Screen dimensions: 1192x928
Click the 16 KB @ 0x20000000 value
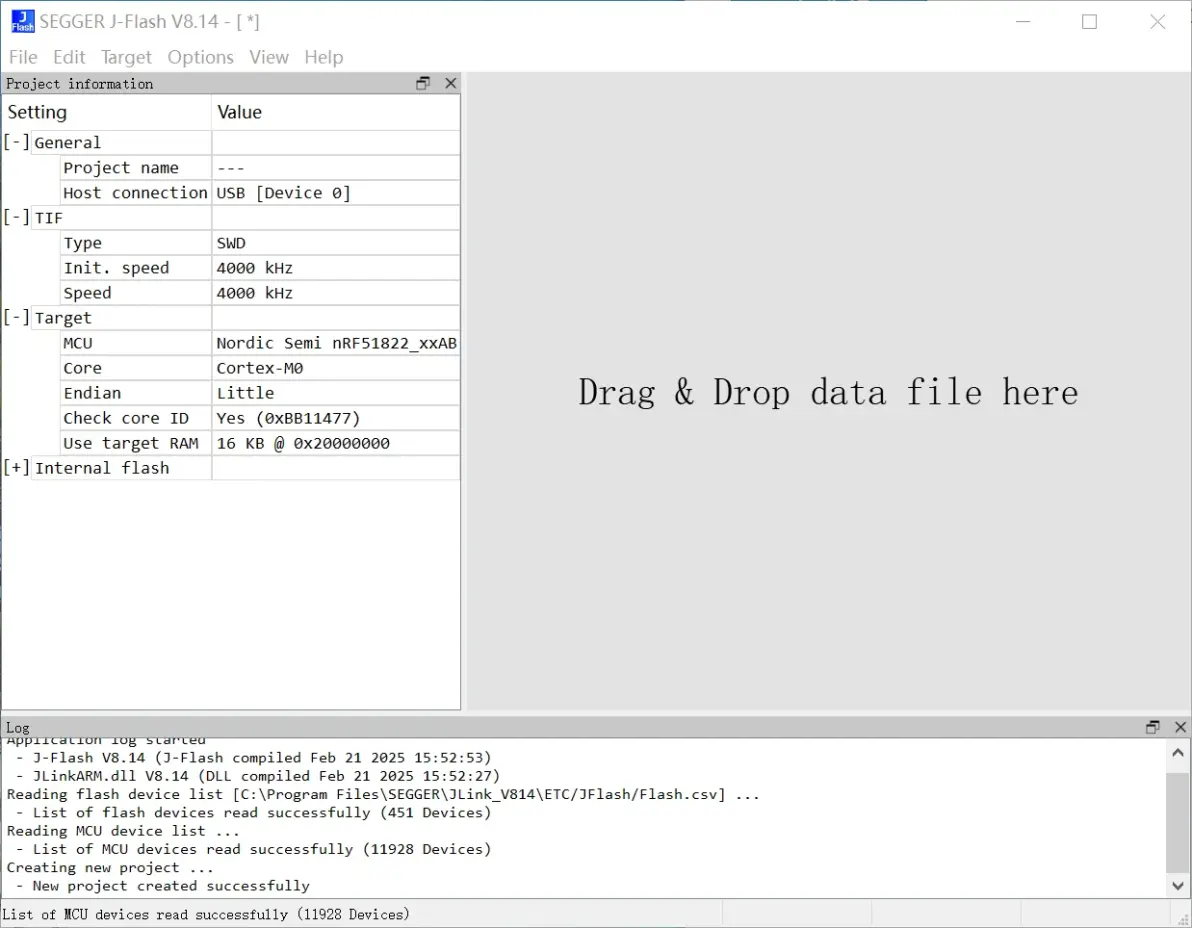(303, 444)
